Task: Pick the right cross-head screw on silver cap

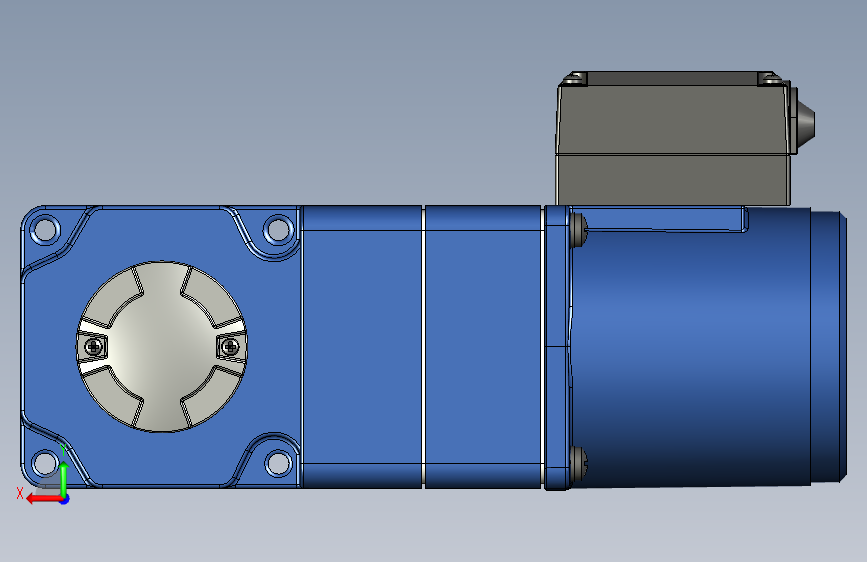Action: click(230, 347)
